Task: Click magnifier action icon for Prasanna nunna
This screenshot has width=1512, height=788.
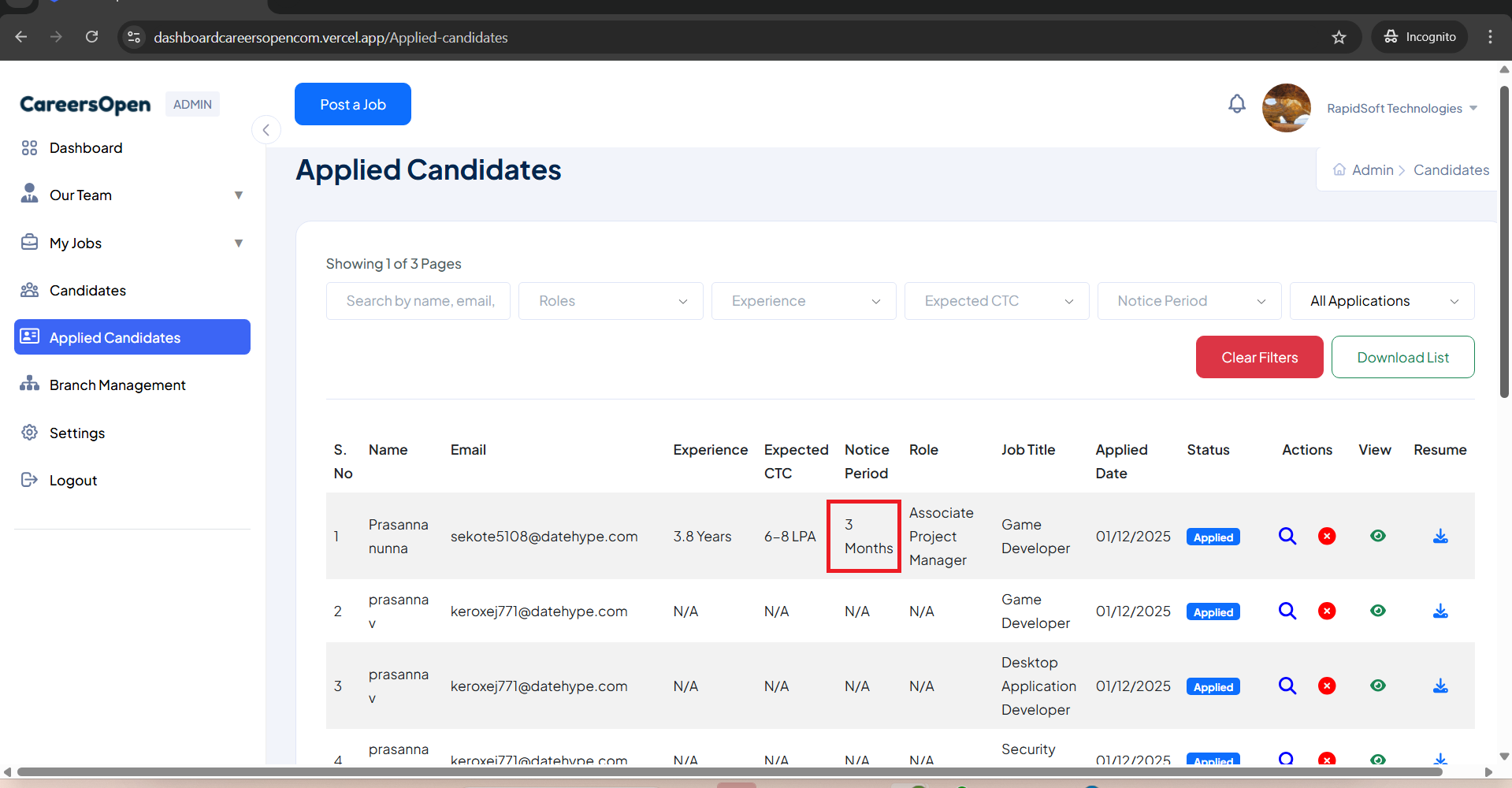Action: click(x=1287, y=537)
